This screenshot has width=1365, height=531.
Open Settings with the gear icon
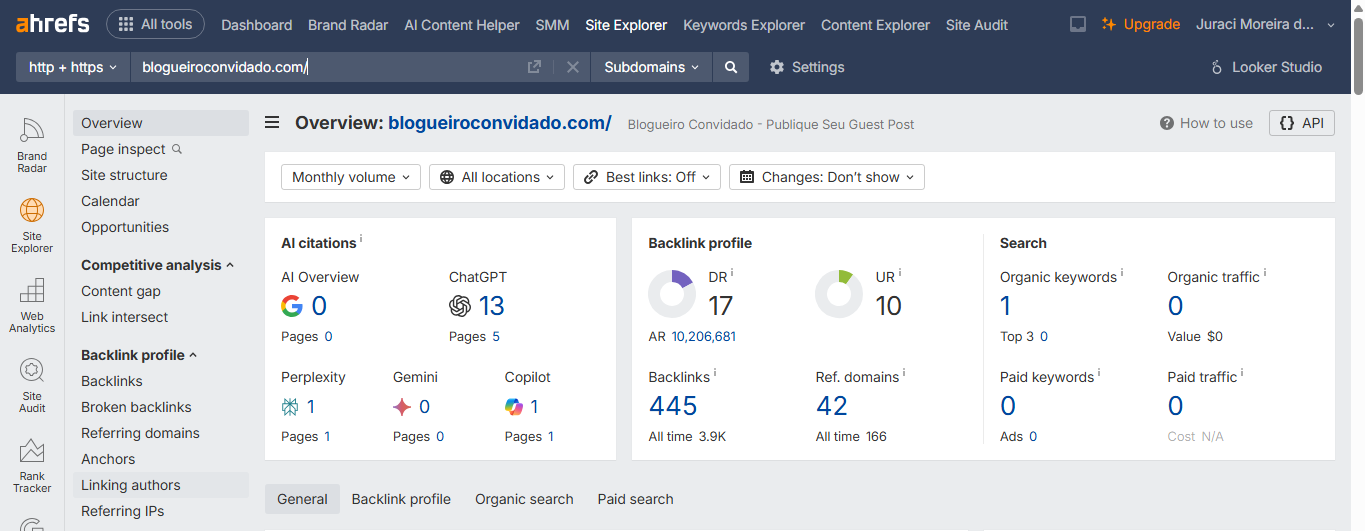coord(807,67)
